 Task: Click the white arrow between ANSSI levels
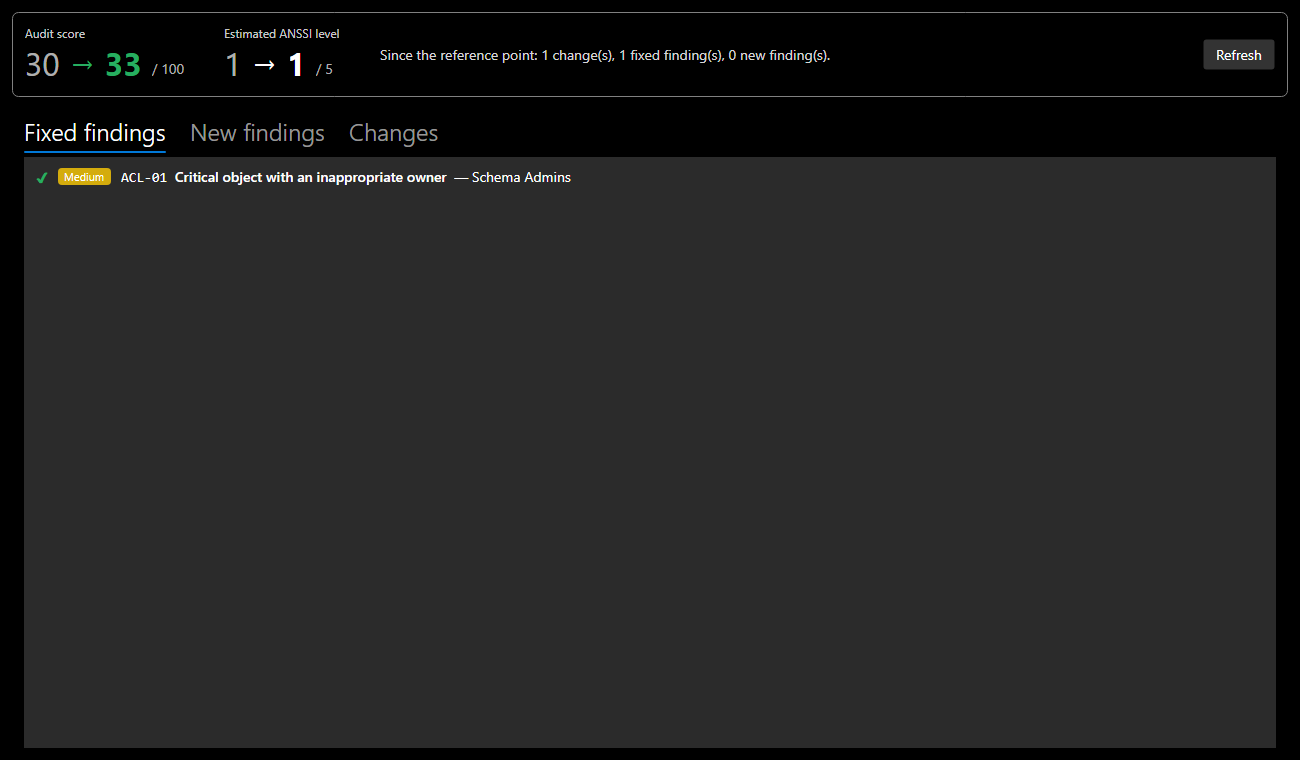pos(264,65)
